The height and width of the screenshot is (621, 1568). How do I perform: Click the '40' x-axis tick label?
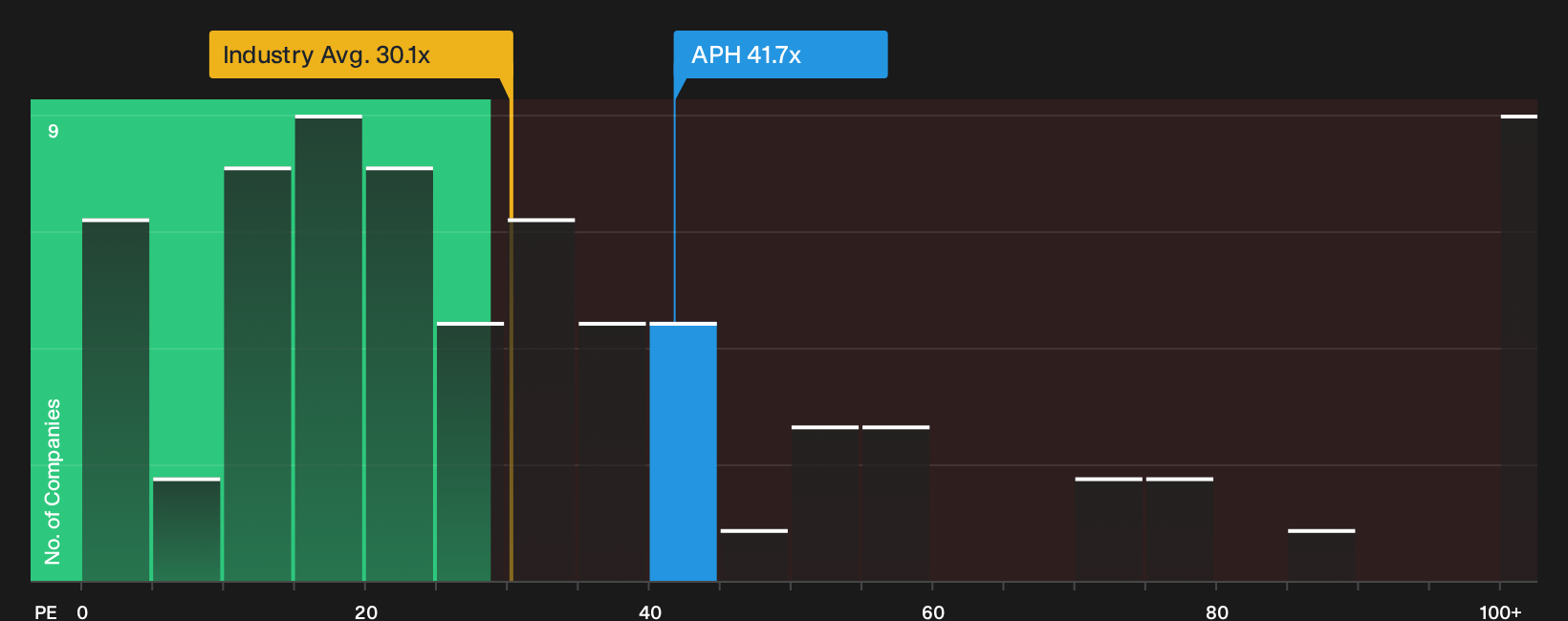pyautogui.click(x=650, y=612)
